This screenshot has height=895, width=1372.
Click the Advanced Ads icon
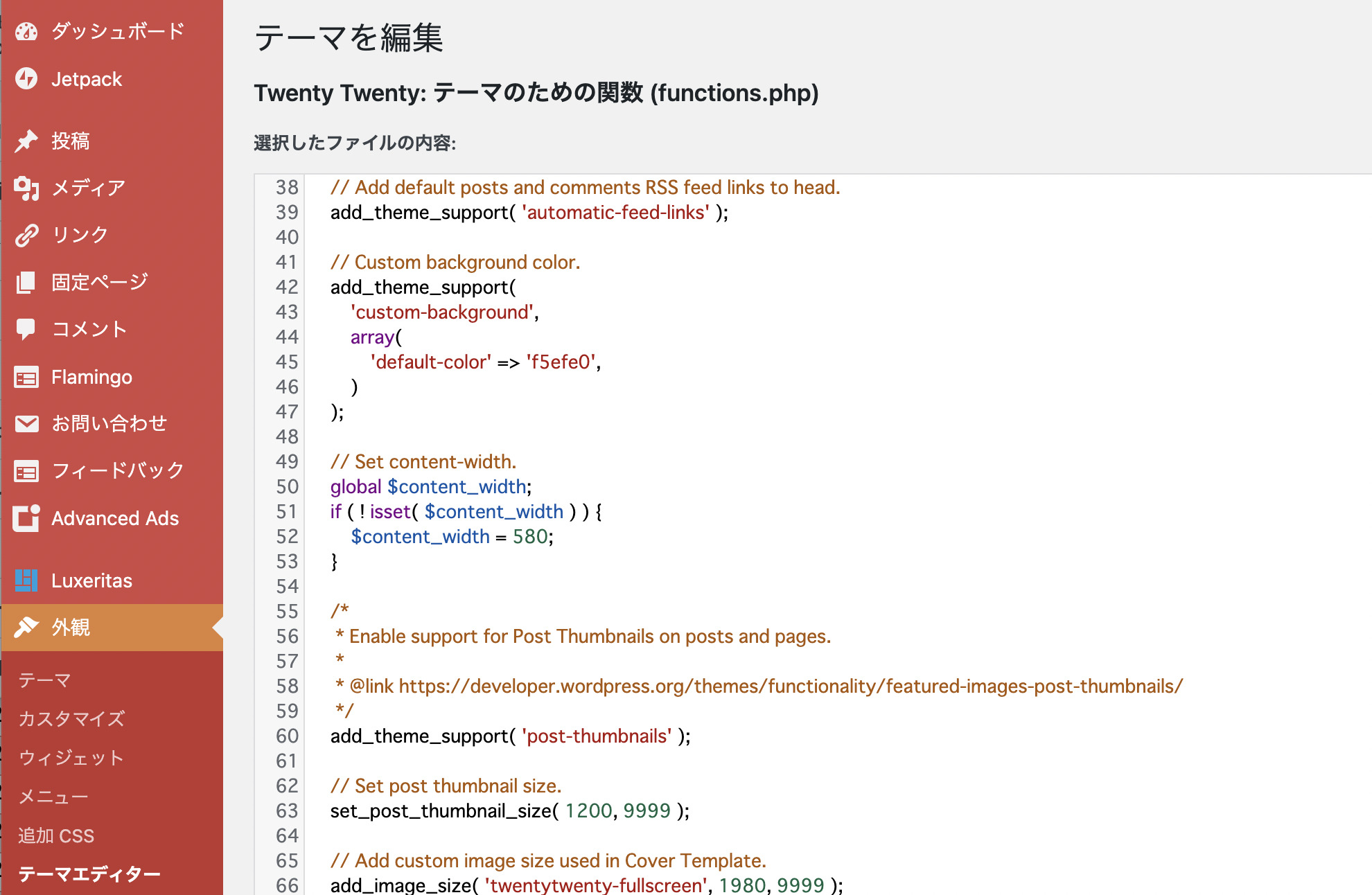point(26,518)
